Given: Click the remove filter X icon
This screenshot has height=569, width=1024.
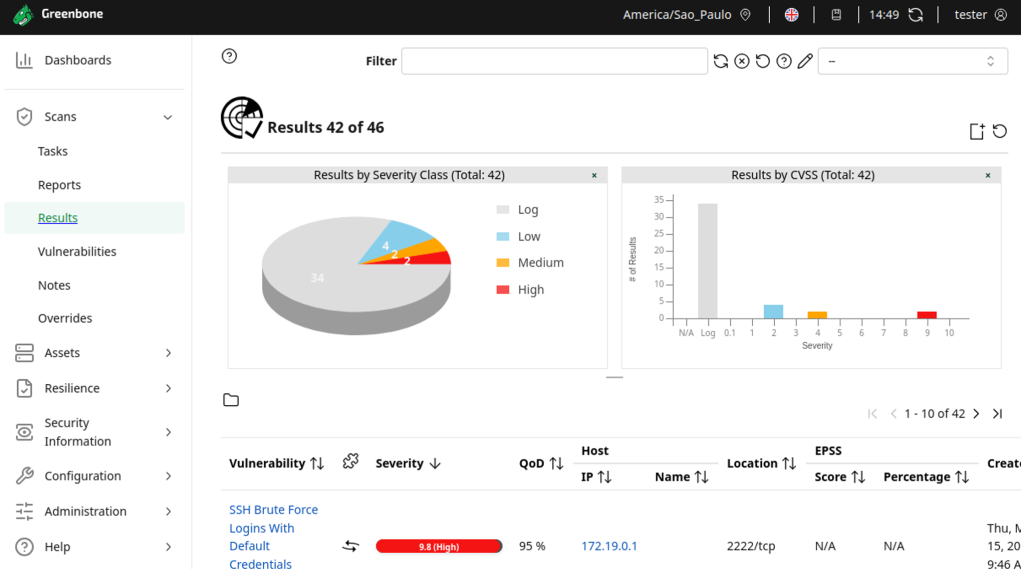Looking at the screenshot, I should click(x=741, y=61).
